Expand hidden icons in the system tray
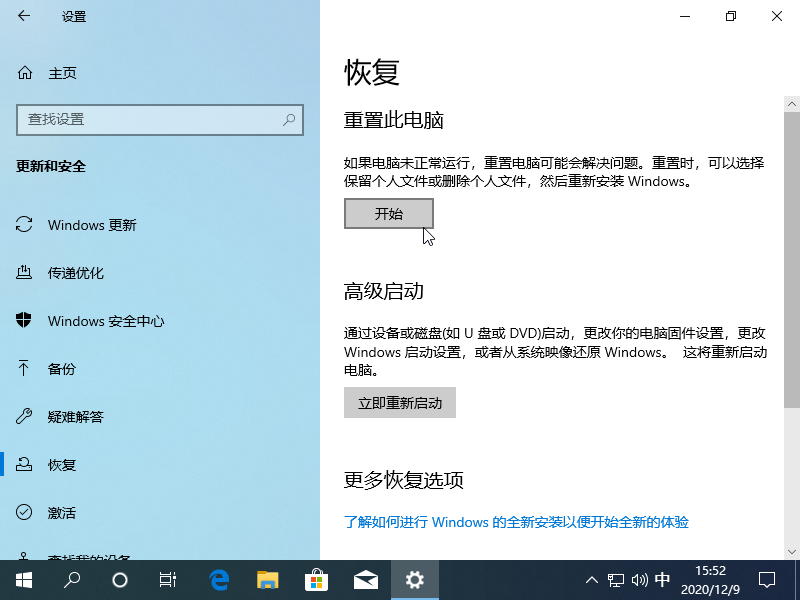Screen dimensions: 800x600 pyautogui.click(x=592, y=580)
